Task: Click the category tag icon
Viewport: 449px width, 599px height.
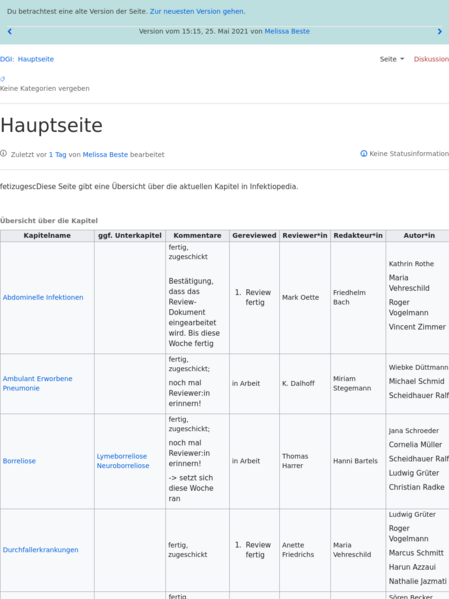Action: click(3, 79)
